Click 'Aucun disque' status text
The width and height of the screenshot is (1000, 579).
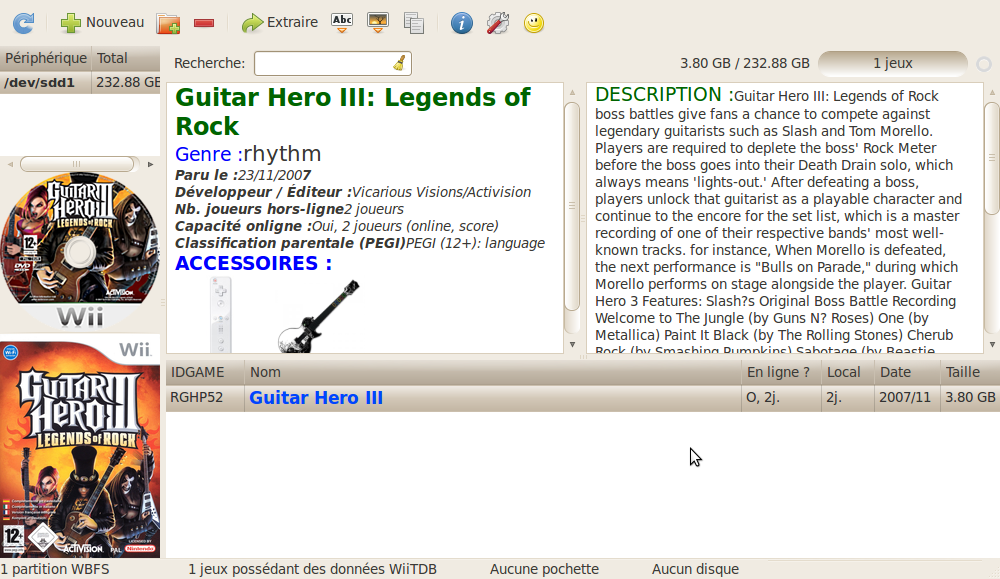pos(695,569)
